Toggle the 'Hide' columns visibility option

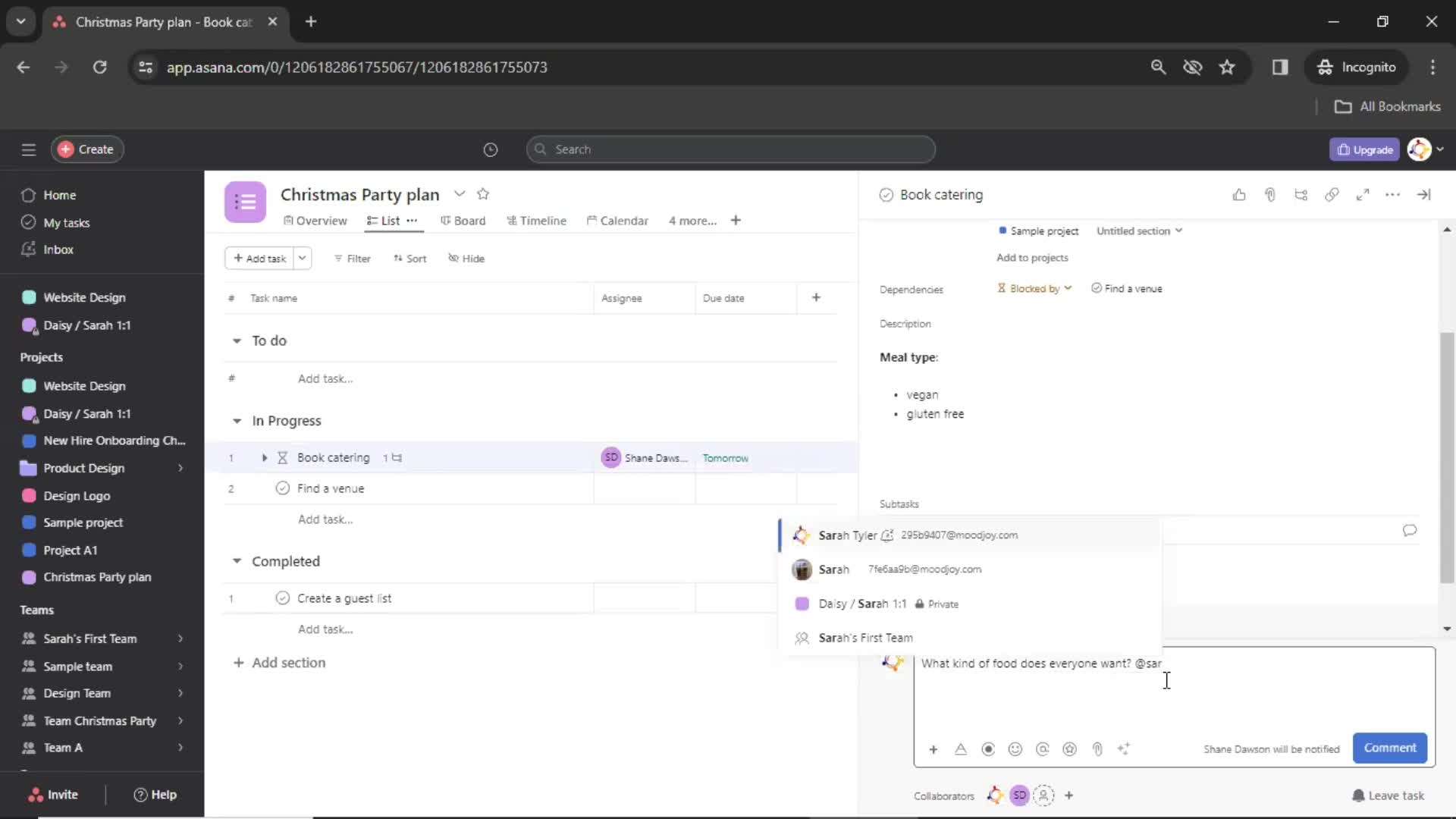(466, 258)
